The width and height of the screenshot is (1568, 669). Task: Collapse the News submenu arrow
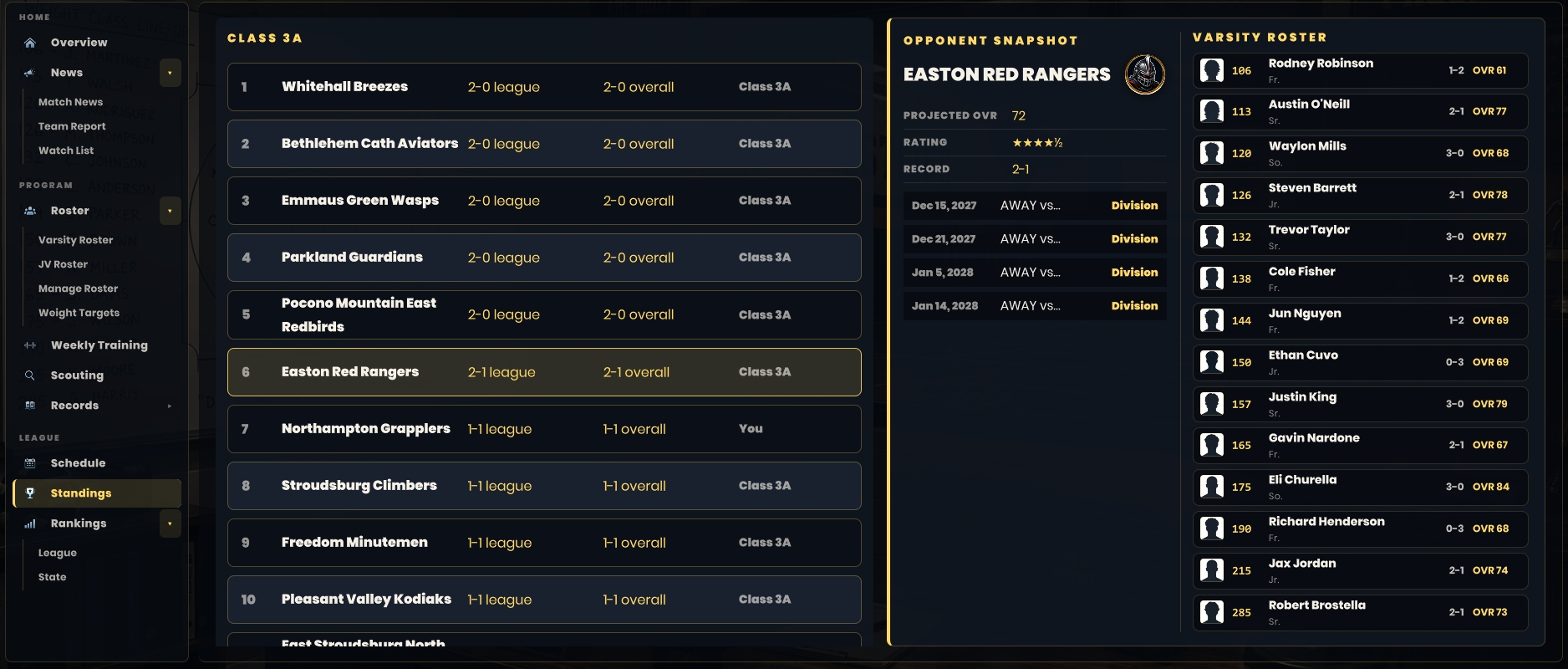(x=170, y=73)
